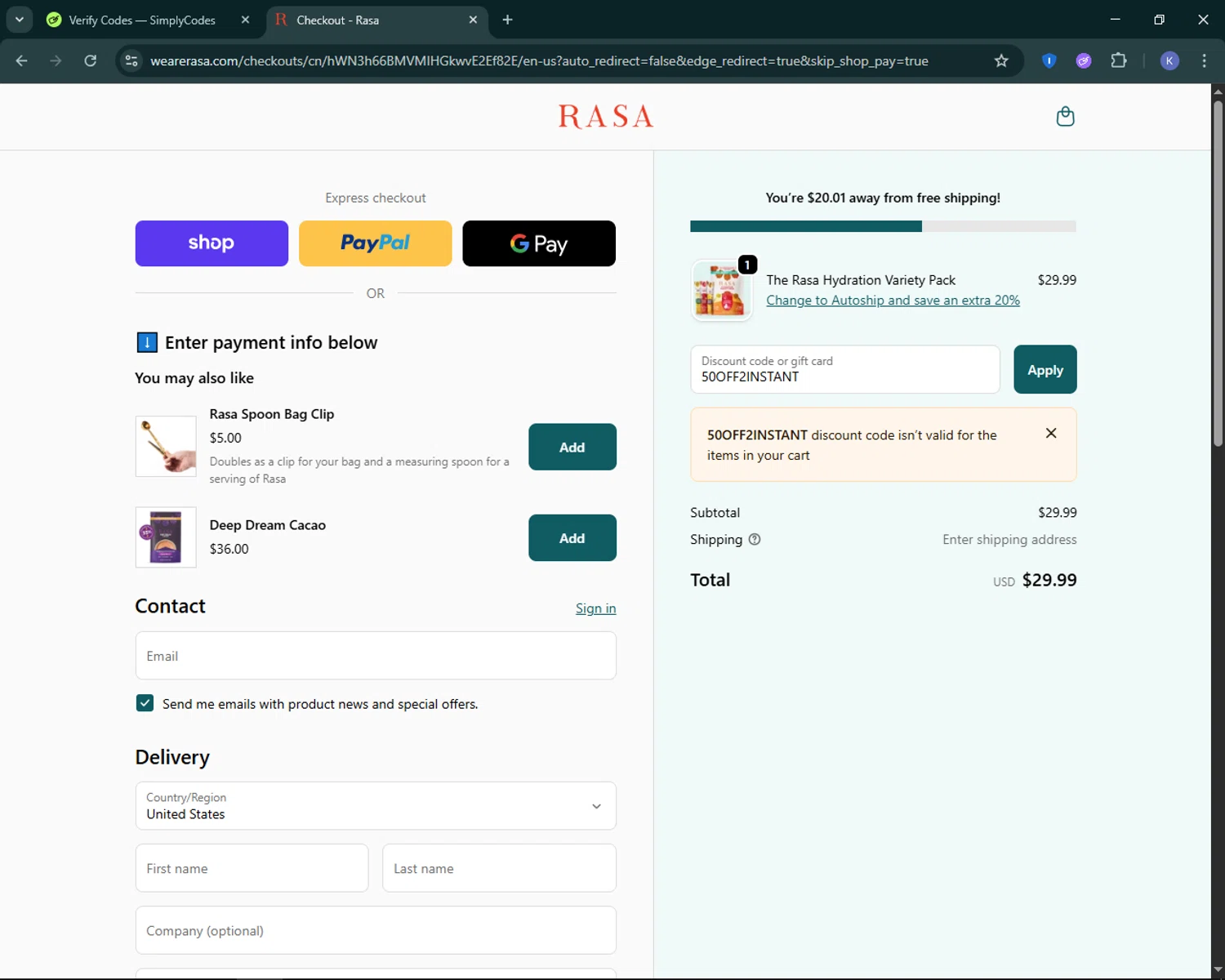Click Change to Autoship link
1225x980 pixels.
[893, 301]
